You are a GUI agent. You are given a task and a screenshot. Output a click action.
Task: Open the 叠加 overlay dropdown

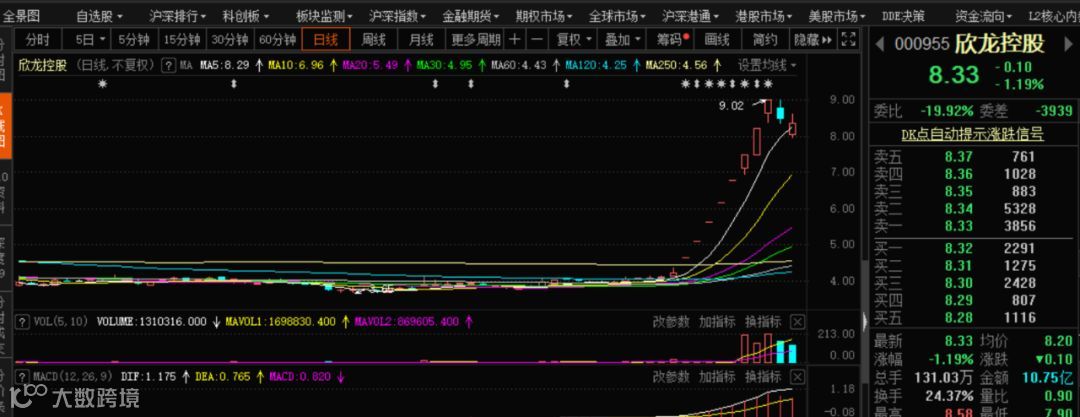[x=622, y=39]
